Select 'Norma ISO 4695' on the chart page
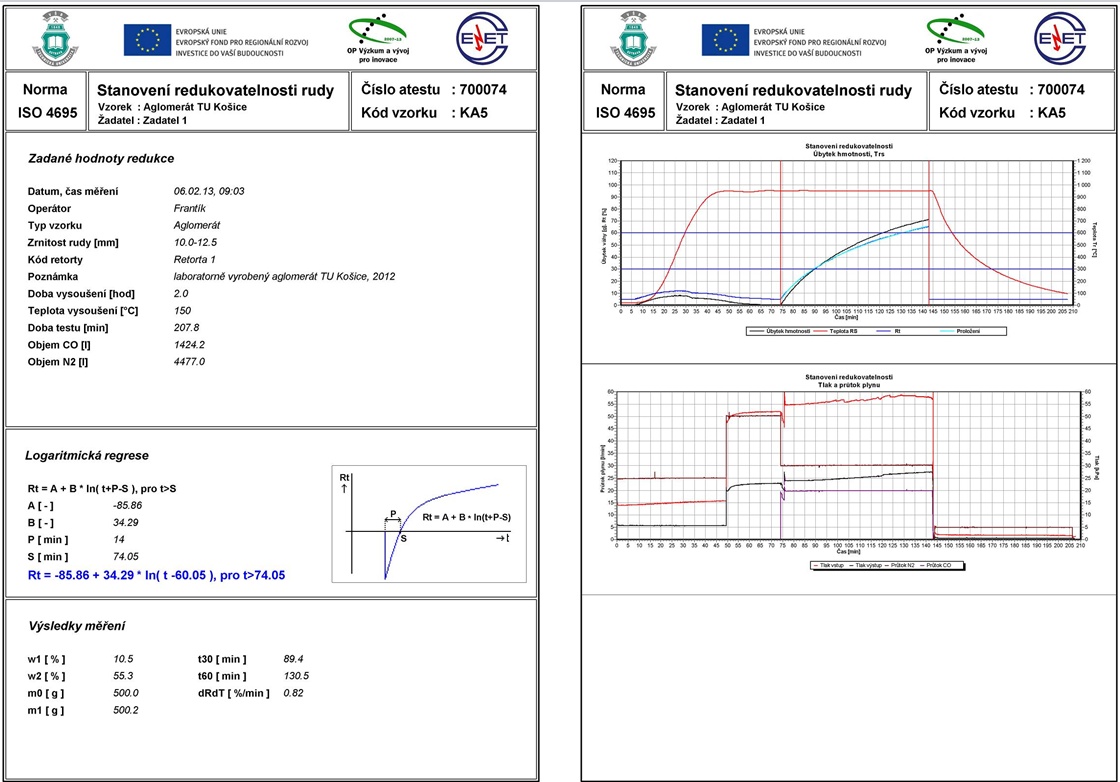1120x782 pixels. tap(625, 101)
